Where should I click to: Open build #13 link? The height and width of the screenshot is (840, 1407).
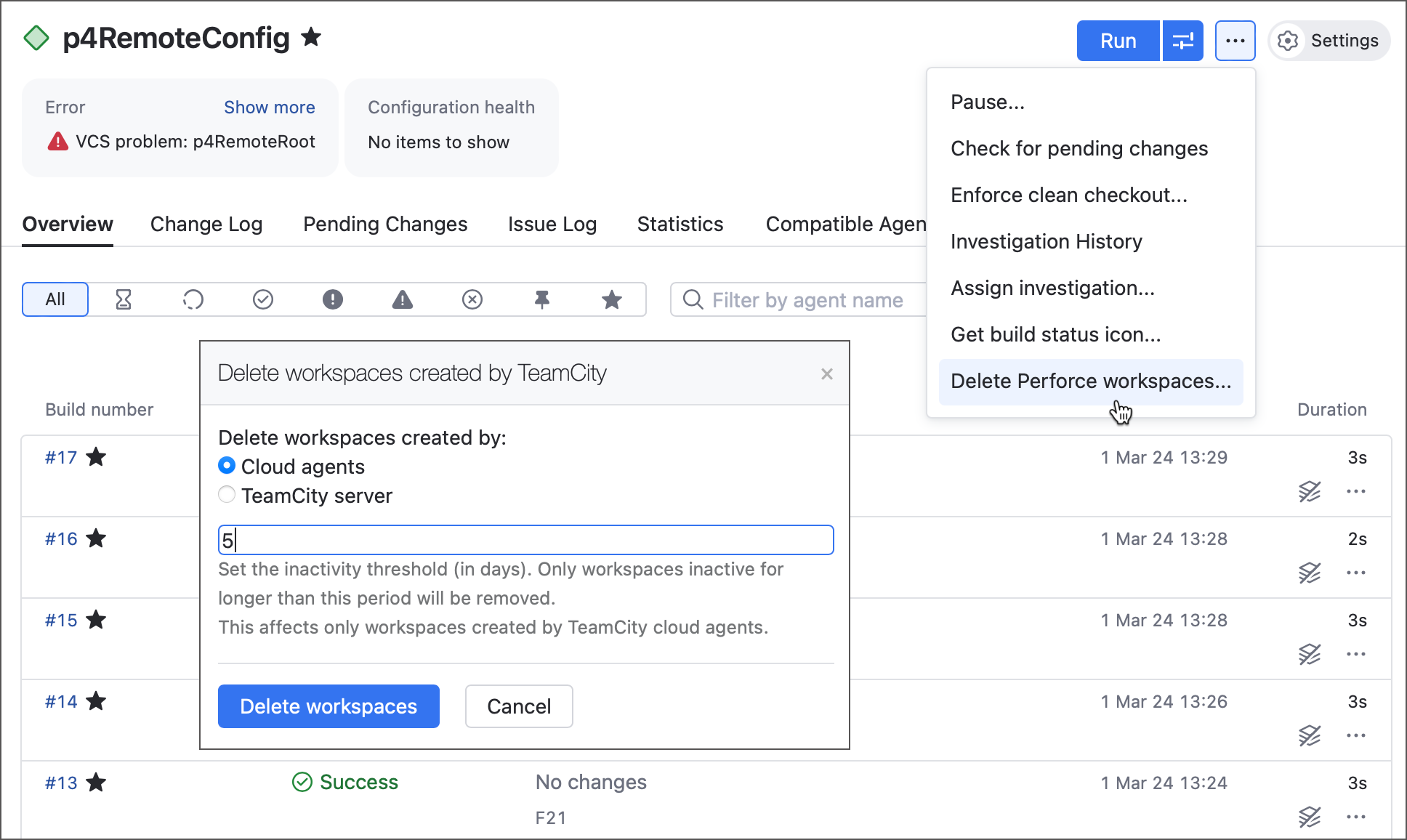[x=61, y=783]
